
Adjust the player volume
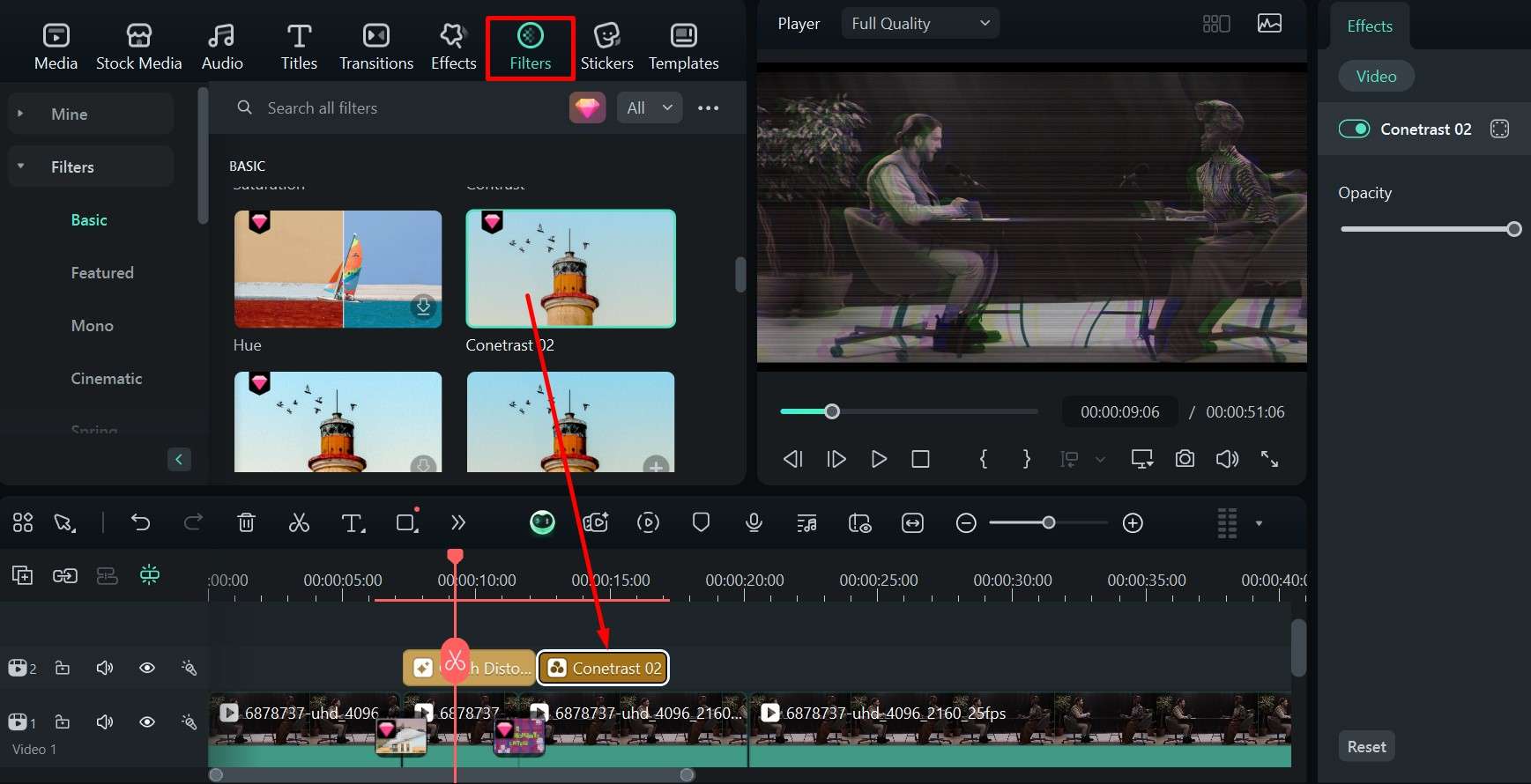1227,459
